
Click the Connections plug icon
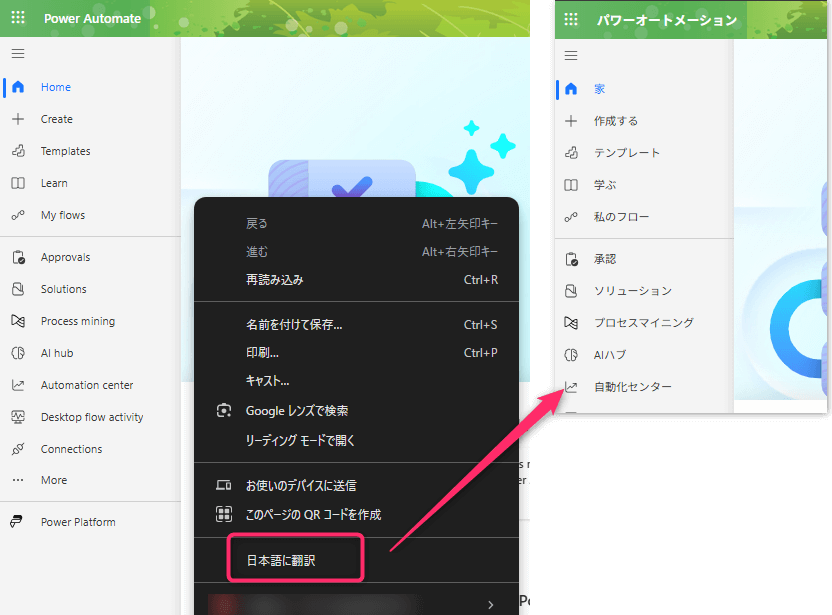point(18,449)
